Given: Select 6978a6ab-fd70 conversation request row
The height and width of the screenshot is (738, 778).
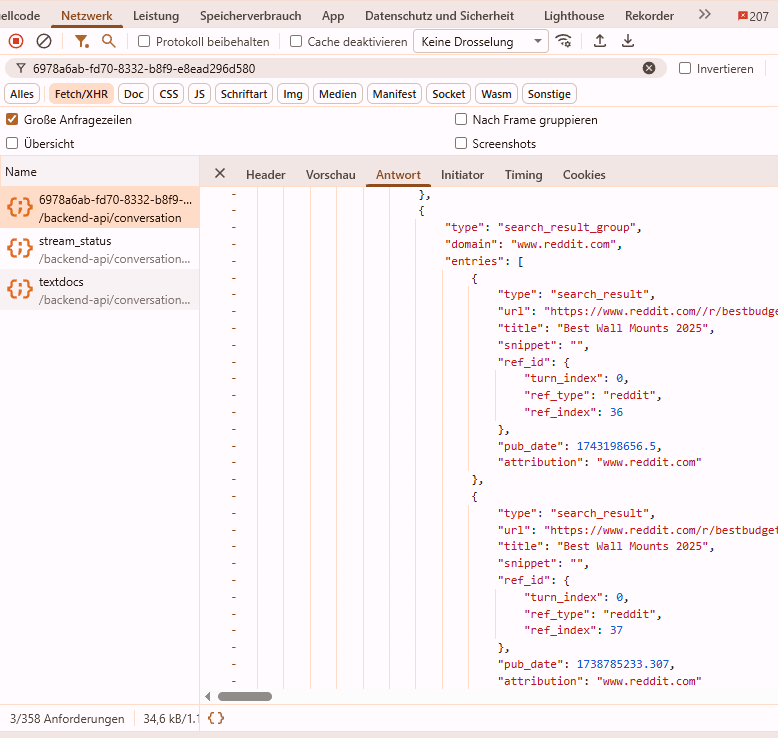Looking at the screenshot, I should 100,207.
